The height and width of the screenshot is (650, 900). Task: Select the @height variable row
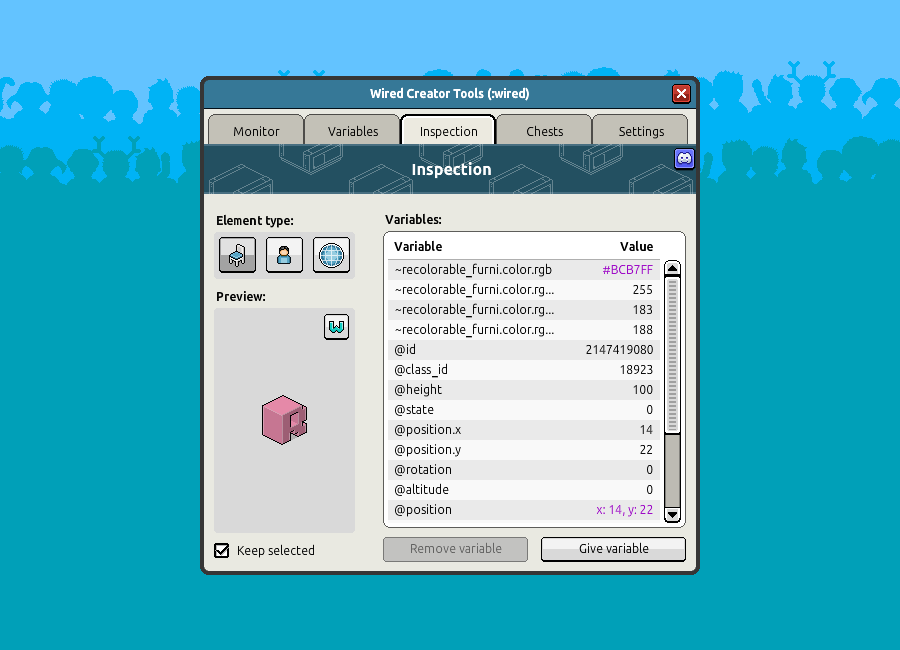coord(523,390)
